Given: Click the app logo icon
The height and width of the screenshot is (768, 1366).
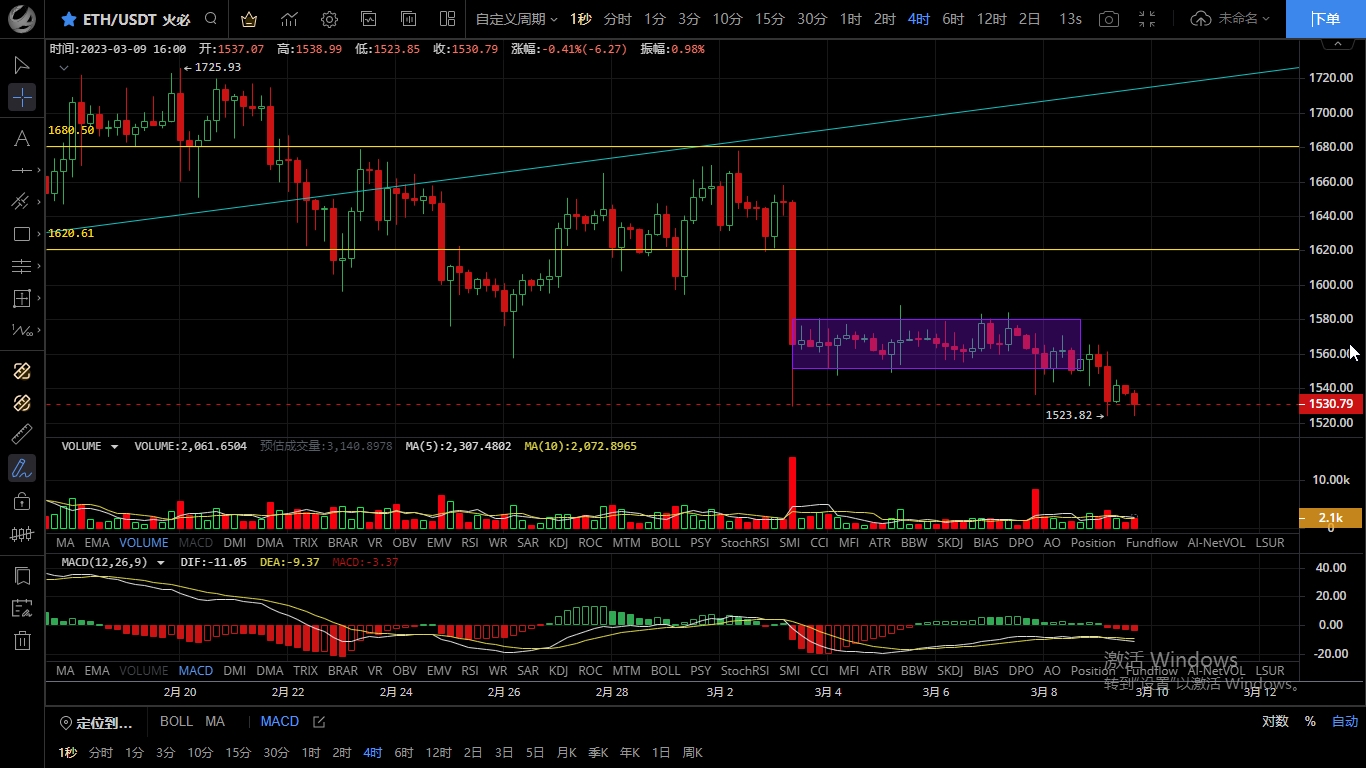Looking at the screenshot, I should (x=22, y=19).
